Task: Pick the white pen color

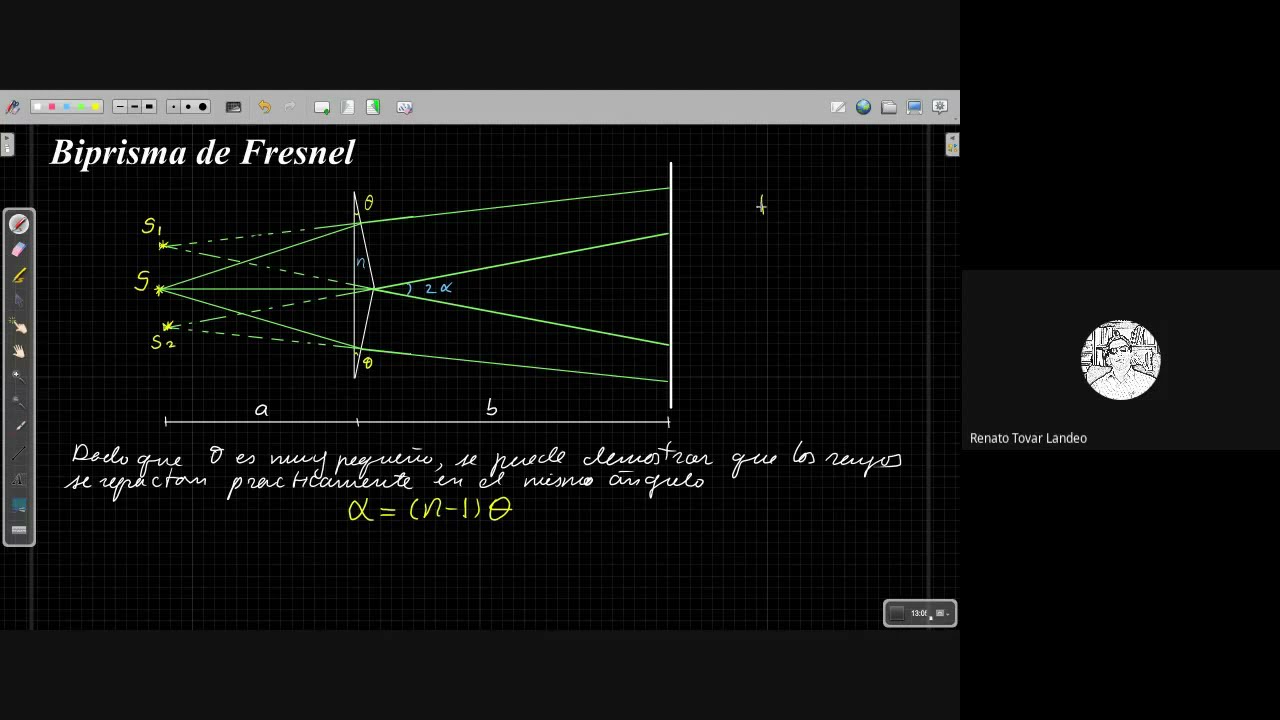Action: coord(38,107)
